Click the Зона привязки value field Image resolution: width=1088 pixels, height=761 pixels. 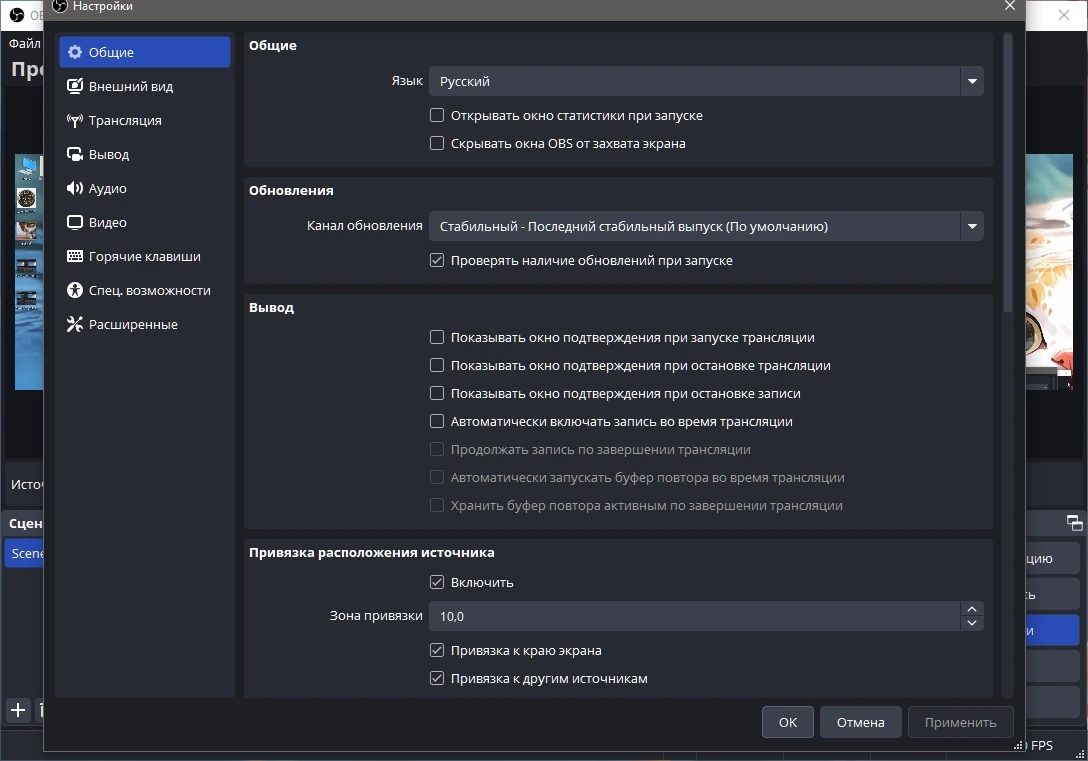695,616
